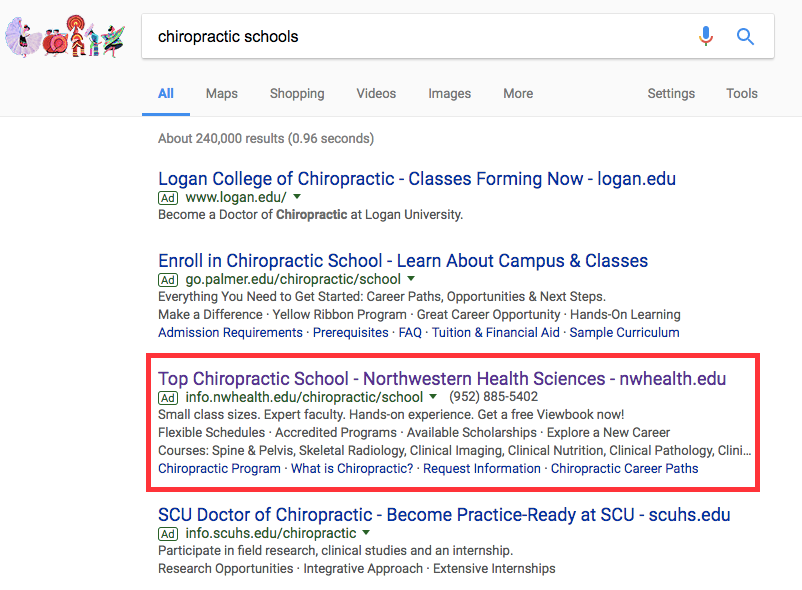
Task: Open the Tuition & Financial Aid link
Action: point(496,333)
